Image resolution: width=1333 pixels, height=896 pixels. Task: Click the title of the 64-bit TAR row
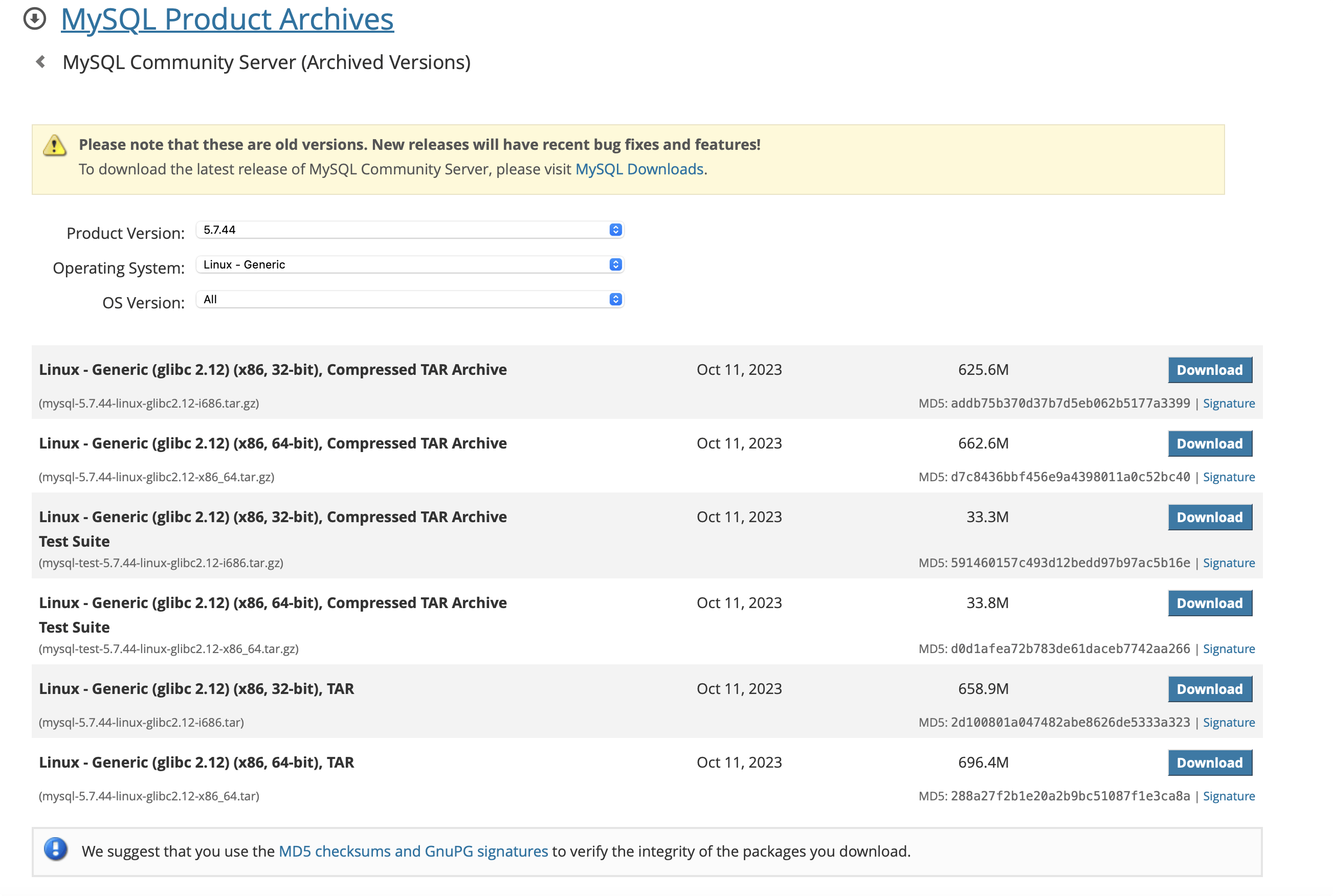(196, 763)
